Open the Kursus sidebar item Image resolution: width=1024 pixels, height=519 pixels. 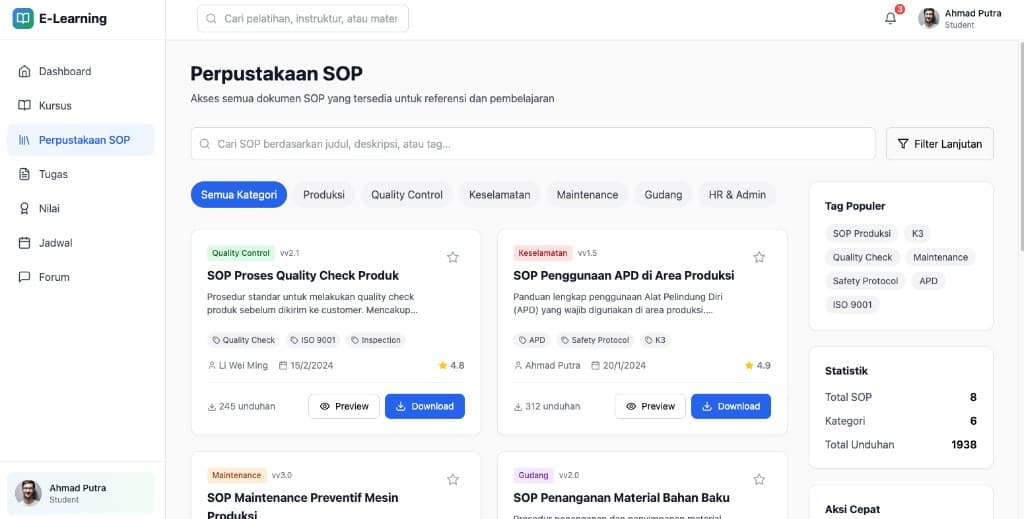[x=81, y=105]
